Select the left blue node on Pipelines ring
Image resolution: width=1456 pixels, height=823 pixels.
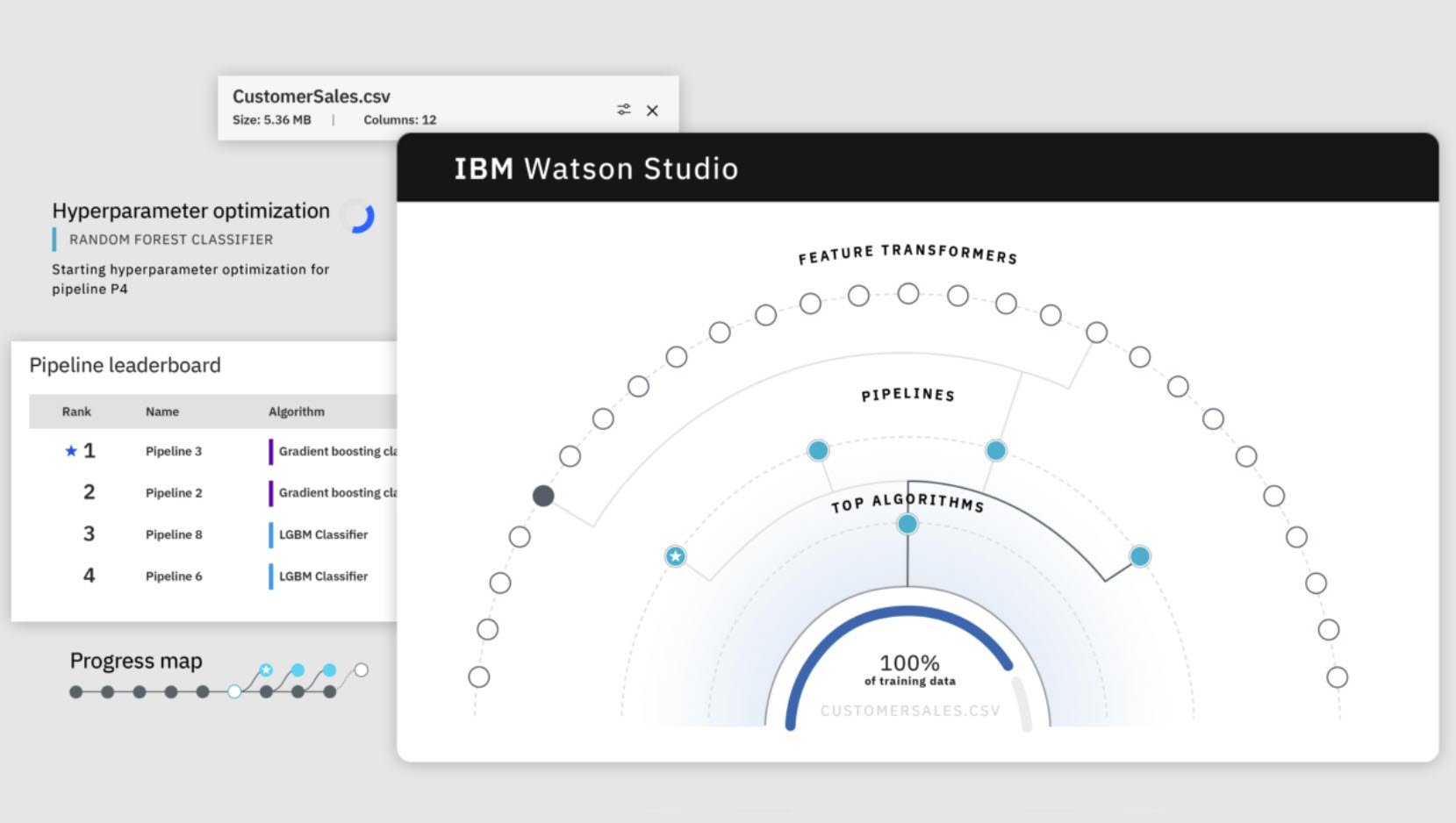(x=818, y=450)
